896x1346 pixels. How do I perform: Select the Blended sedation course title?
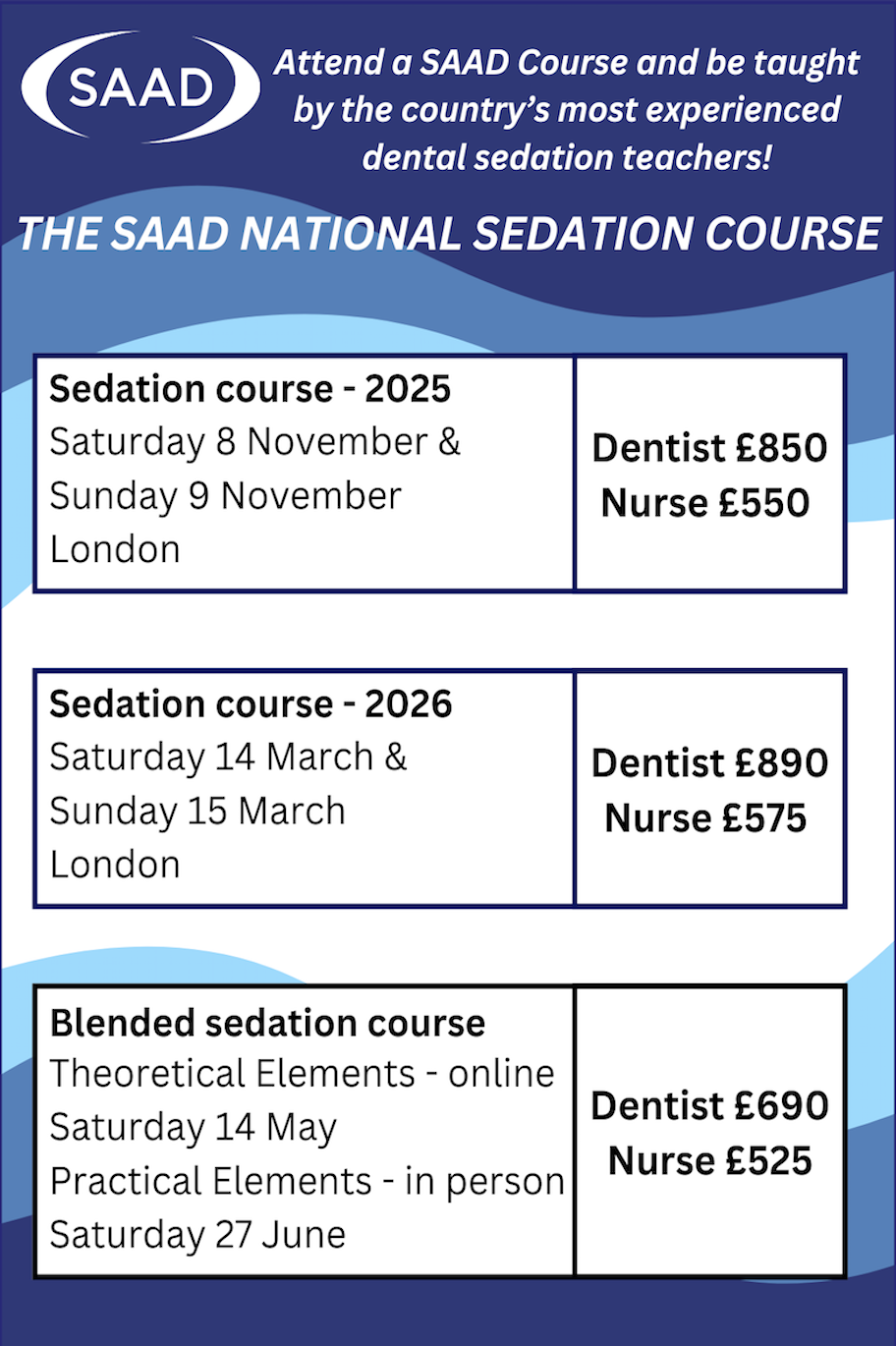coord(267,1024)
